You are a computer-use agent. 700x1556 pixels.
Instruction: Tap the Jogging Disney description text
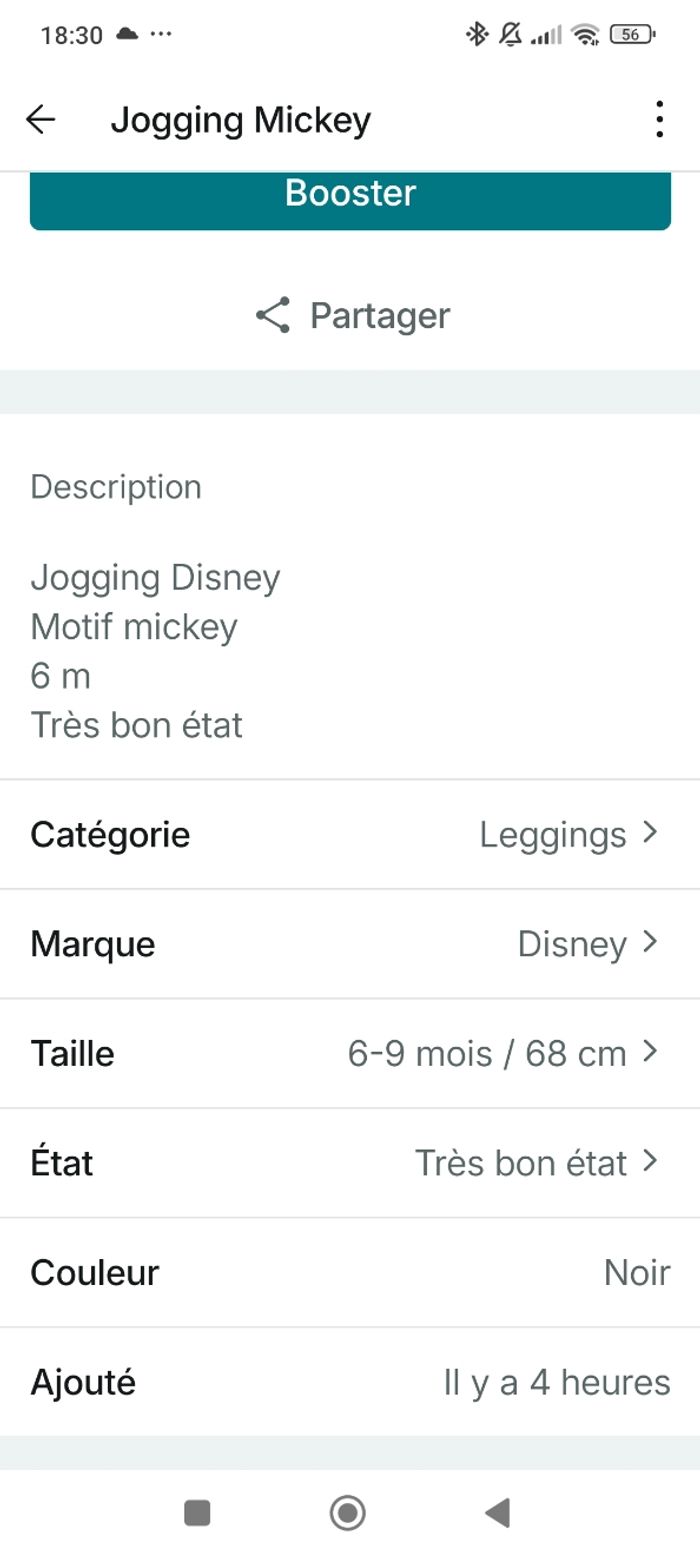coord(155,577)
